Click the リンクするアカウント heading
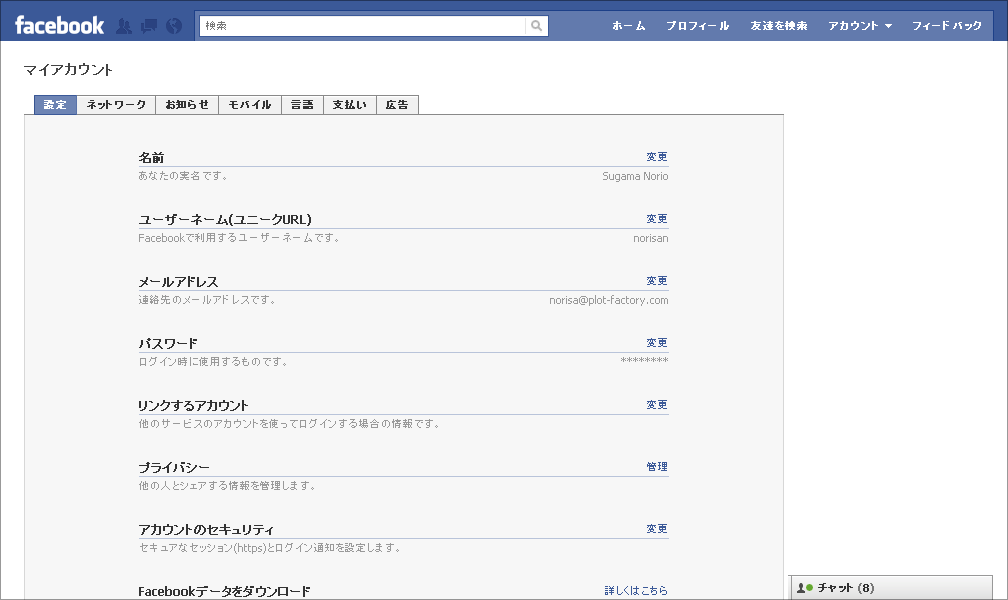Image resolution: width=1008 pixels, height=600 pixels. 193,406
